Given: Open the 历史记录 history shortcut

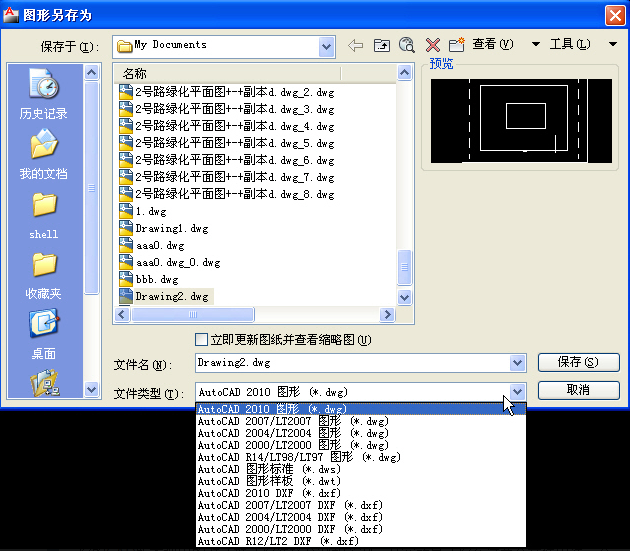Looking at the screenshot, I should click(44, 94).
